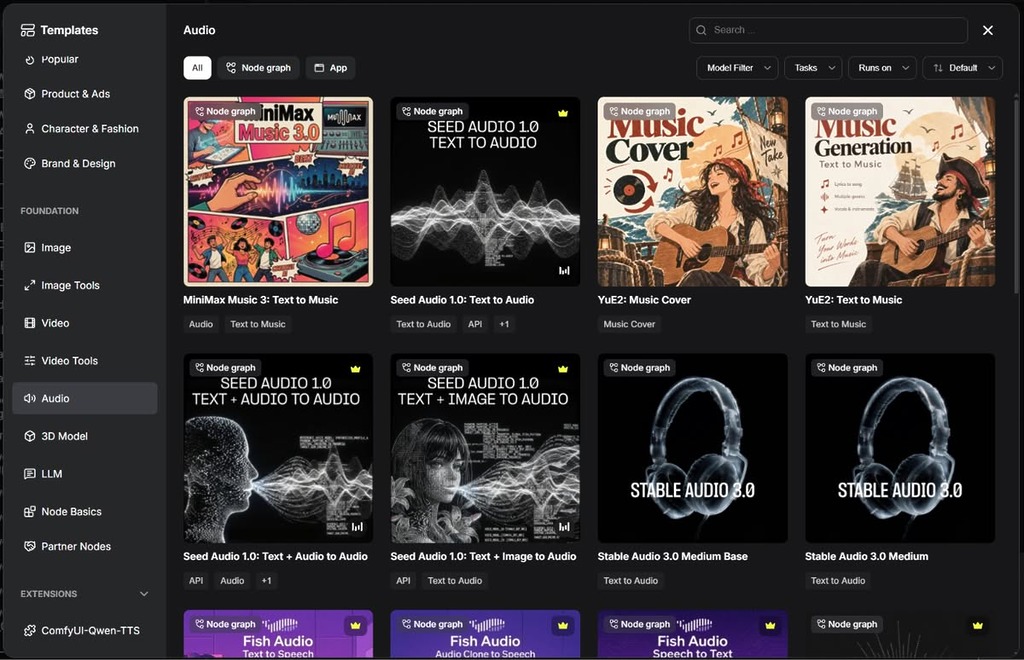The image size is (1024, 660).
Task: Click crown icon on Seed Audio Text to Audio
Action: coord(563,113)
